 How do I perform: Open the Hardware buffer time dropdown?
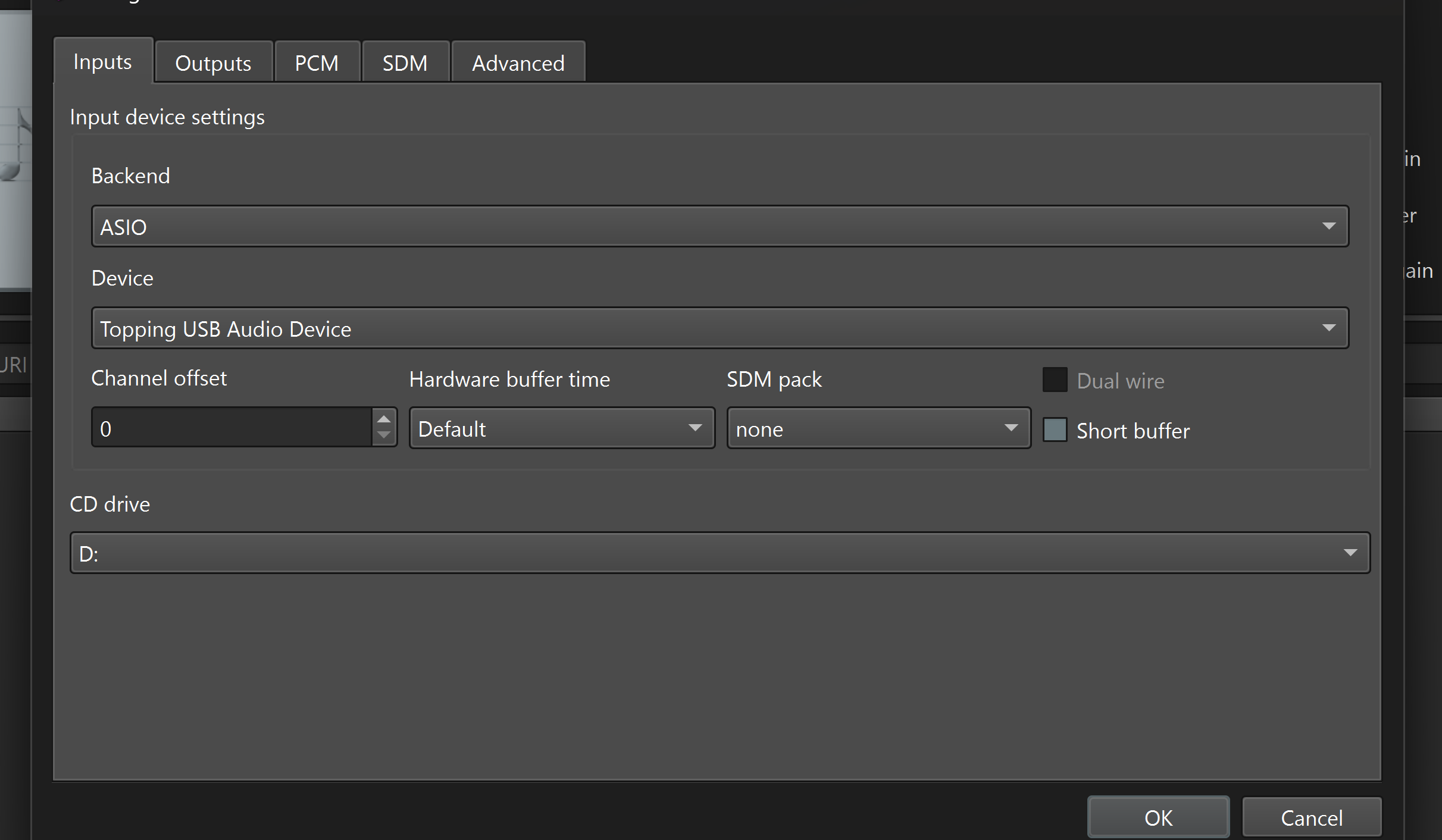562,428
